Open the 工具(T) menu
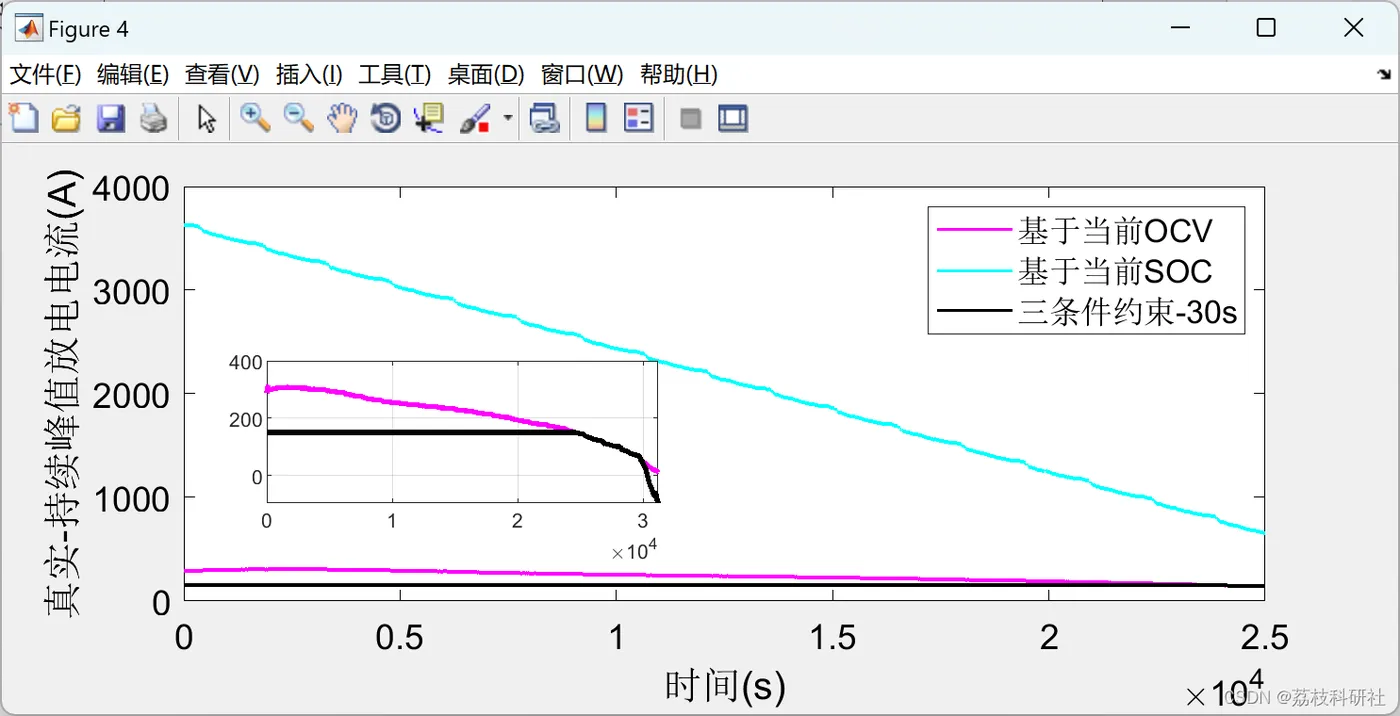The image size is (1400, 716). (x=395, y=74)
